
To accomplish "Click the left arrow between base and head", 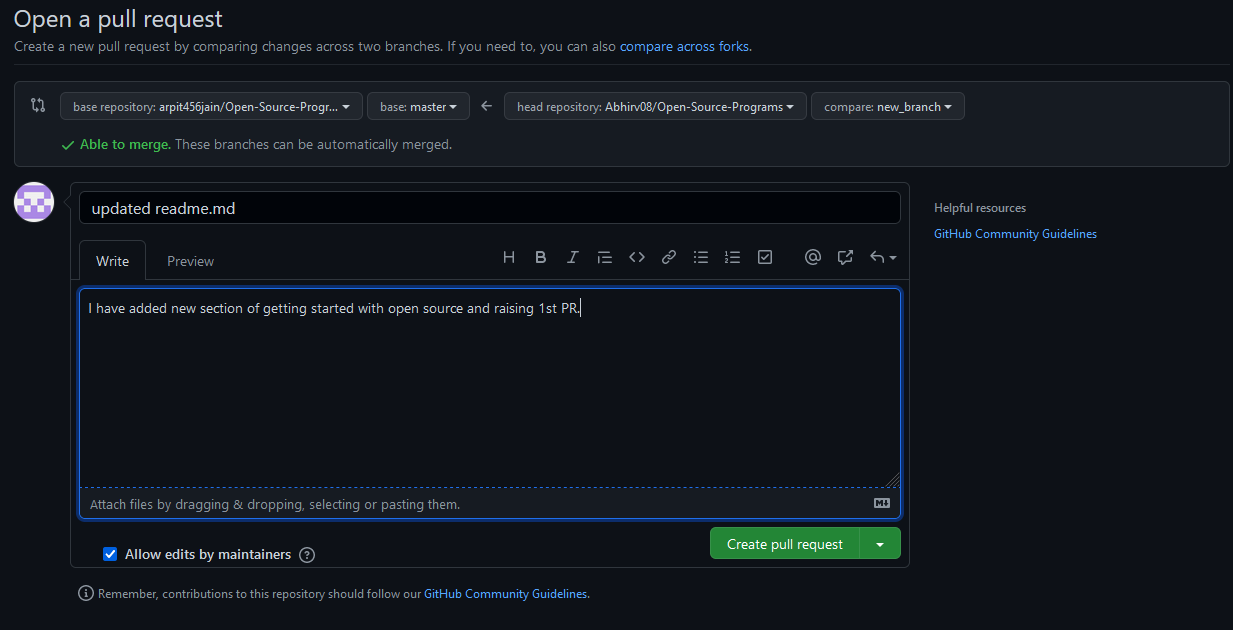I will tap(487, 106).
